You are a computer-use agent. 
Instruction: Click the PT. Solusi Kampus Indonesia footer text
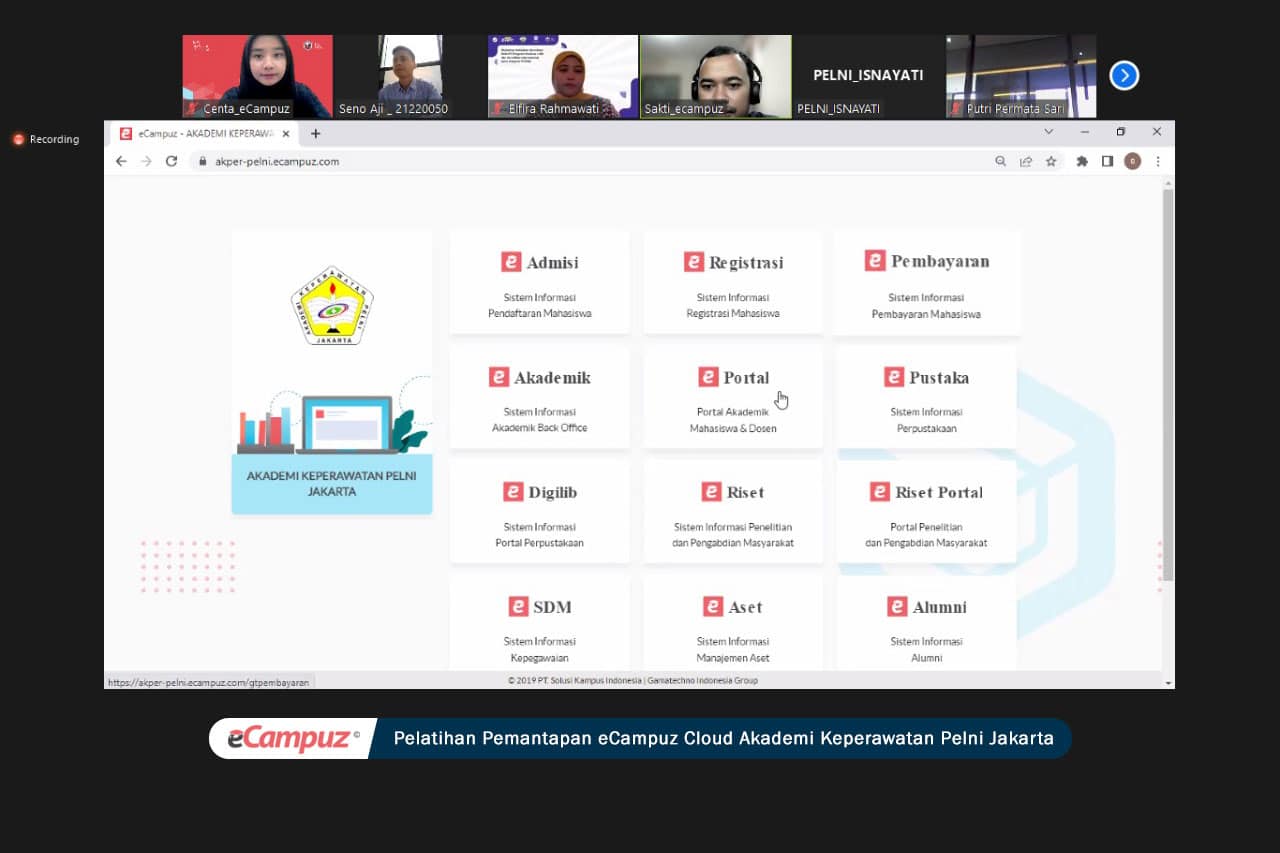(x=633, y=681)
